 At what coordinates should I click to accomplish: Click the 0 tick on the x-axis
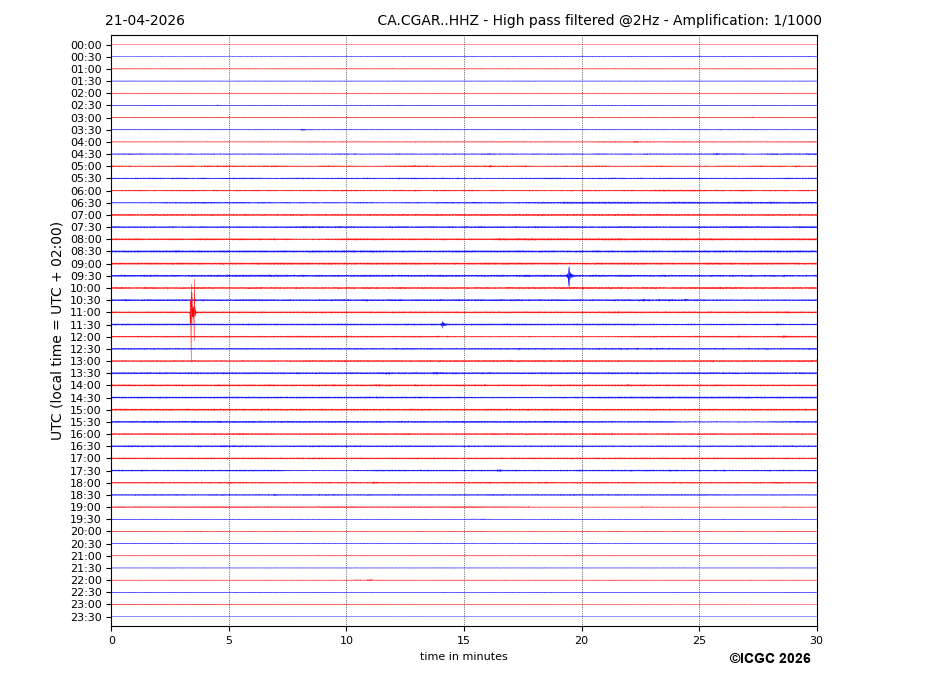coord(112,640)
